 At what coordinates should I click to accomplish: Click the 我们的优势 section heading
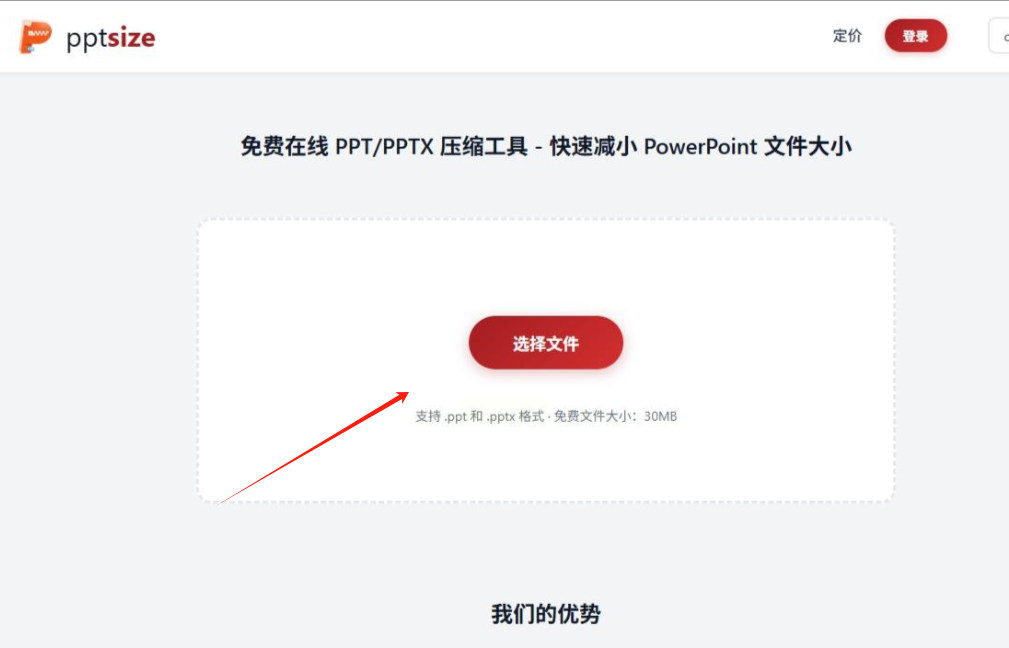tap(546, 614)
